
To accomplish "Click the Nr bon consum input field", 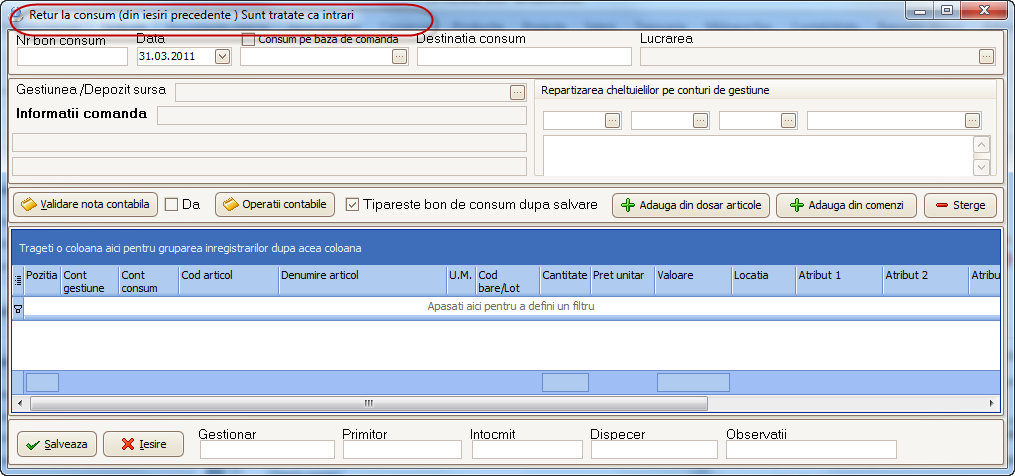I will 72,57.
